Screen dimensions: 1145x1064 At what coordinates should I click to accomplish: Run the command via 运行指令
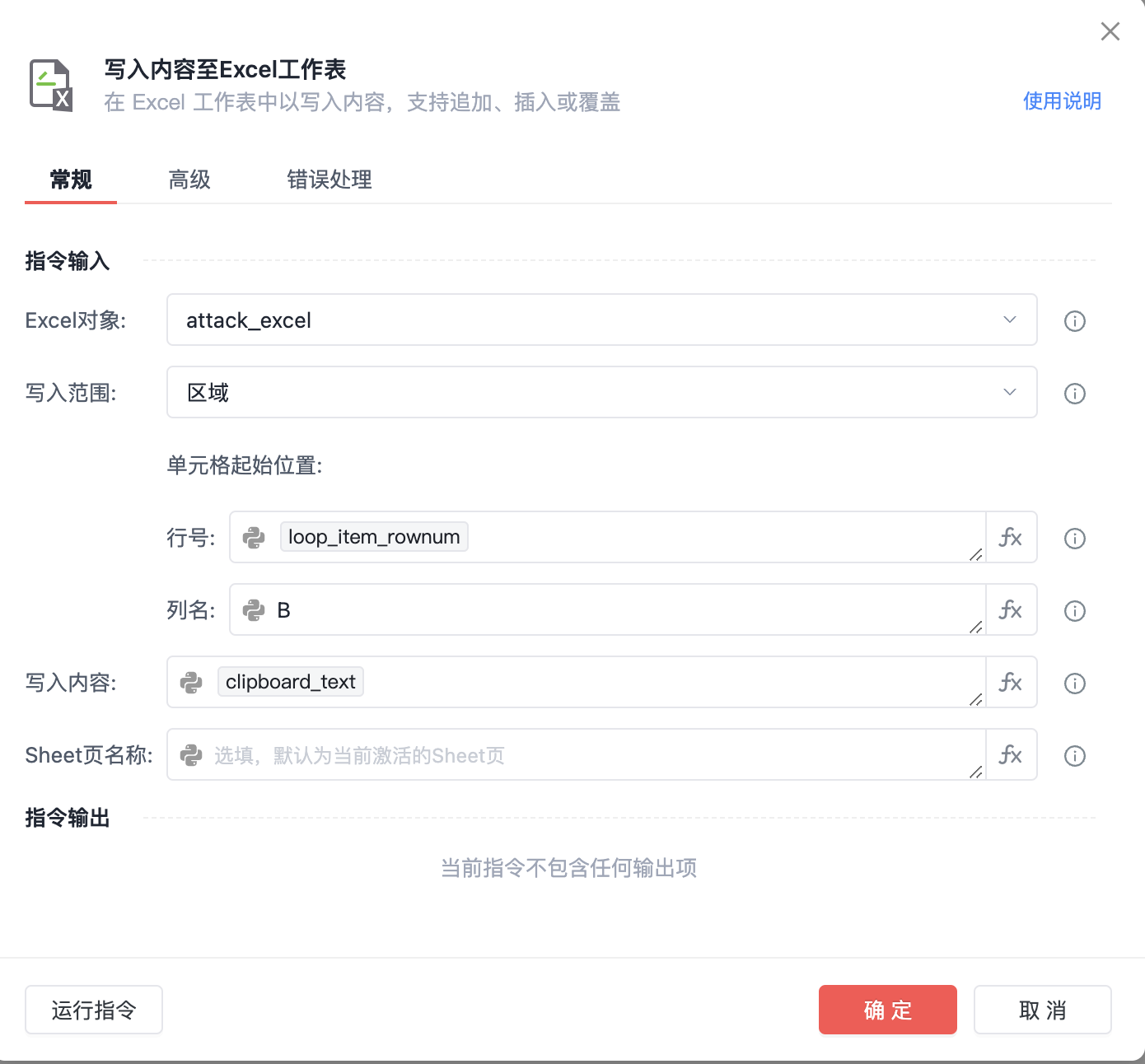[93, 1010]
